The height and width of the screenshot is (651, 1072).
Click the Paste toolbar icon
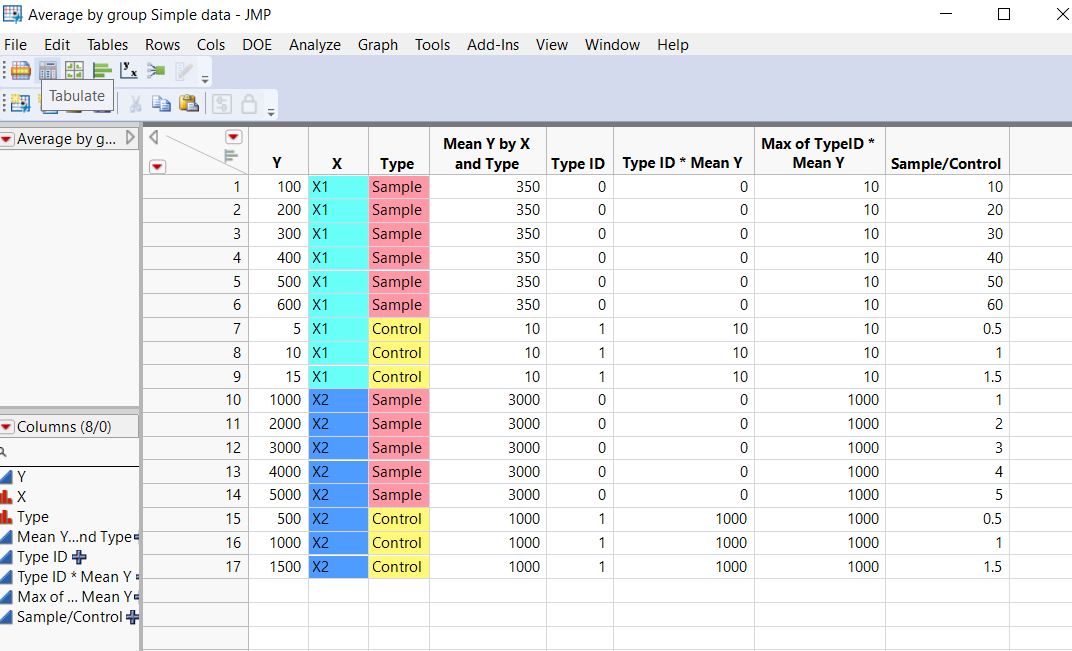pos(188,103)
